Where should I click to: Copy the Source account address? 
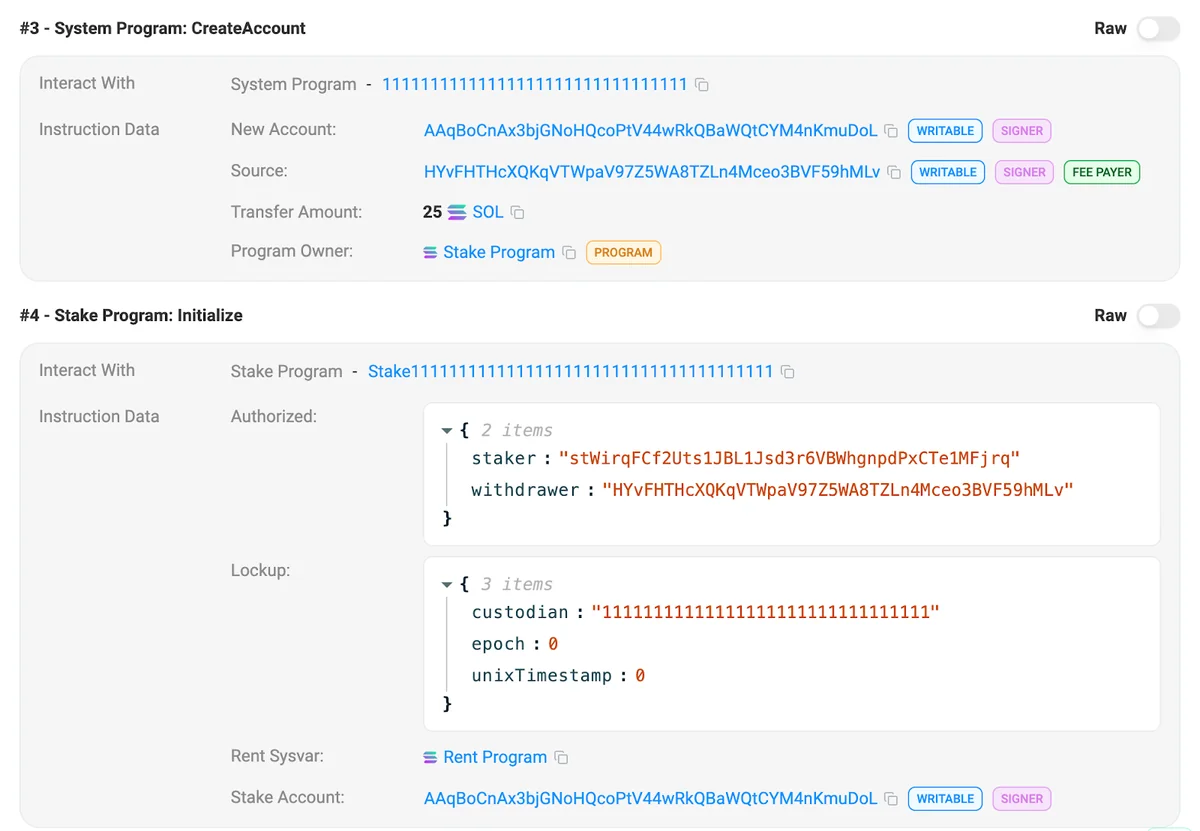pyautogui.click(x=894, y=172)
